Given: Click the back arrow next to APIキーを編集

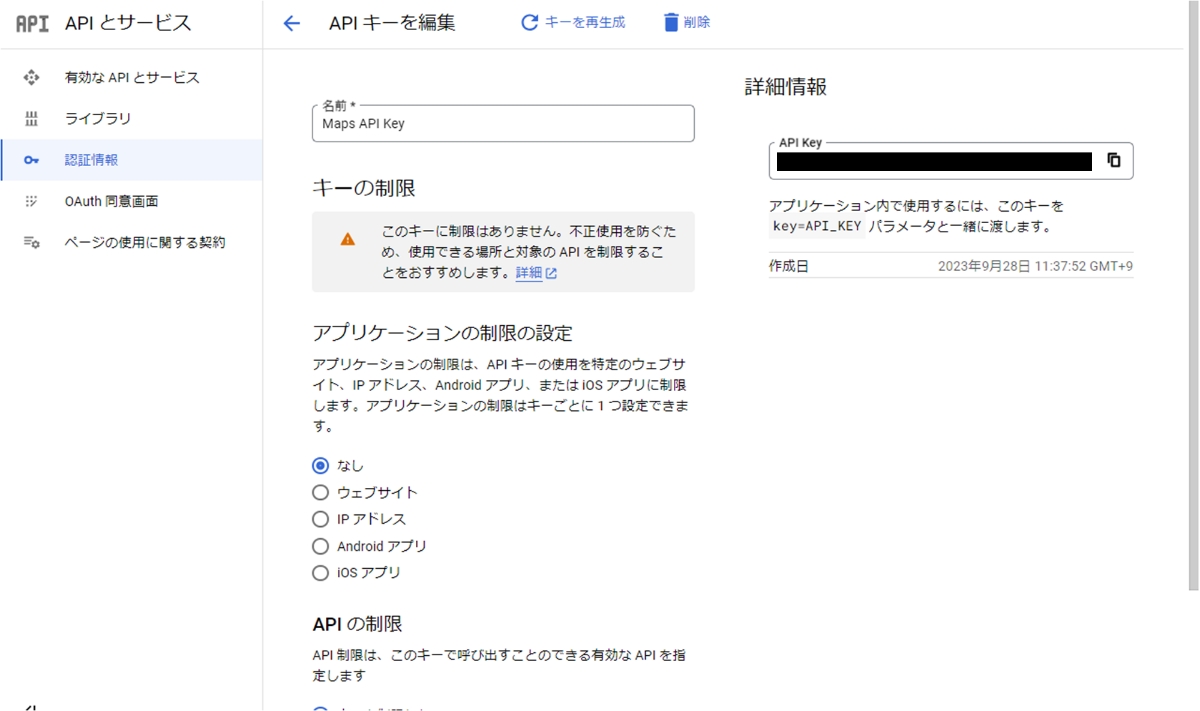Looking at the screenshot, I should click(x=290, y=22).
